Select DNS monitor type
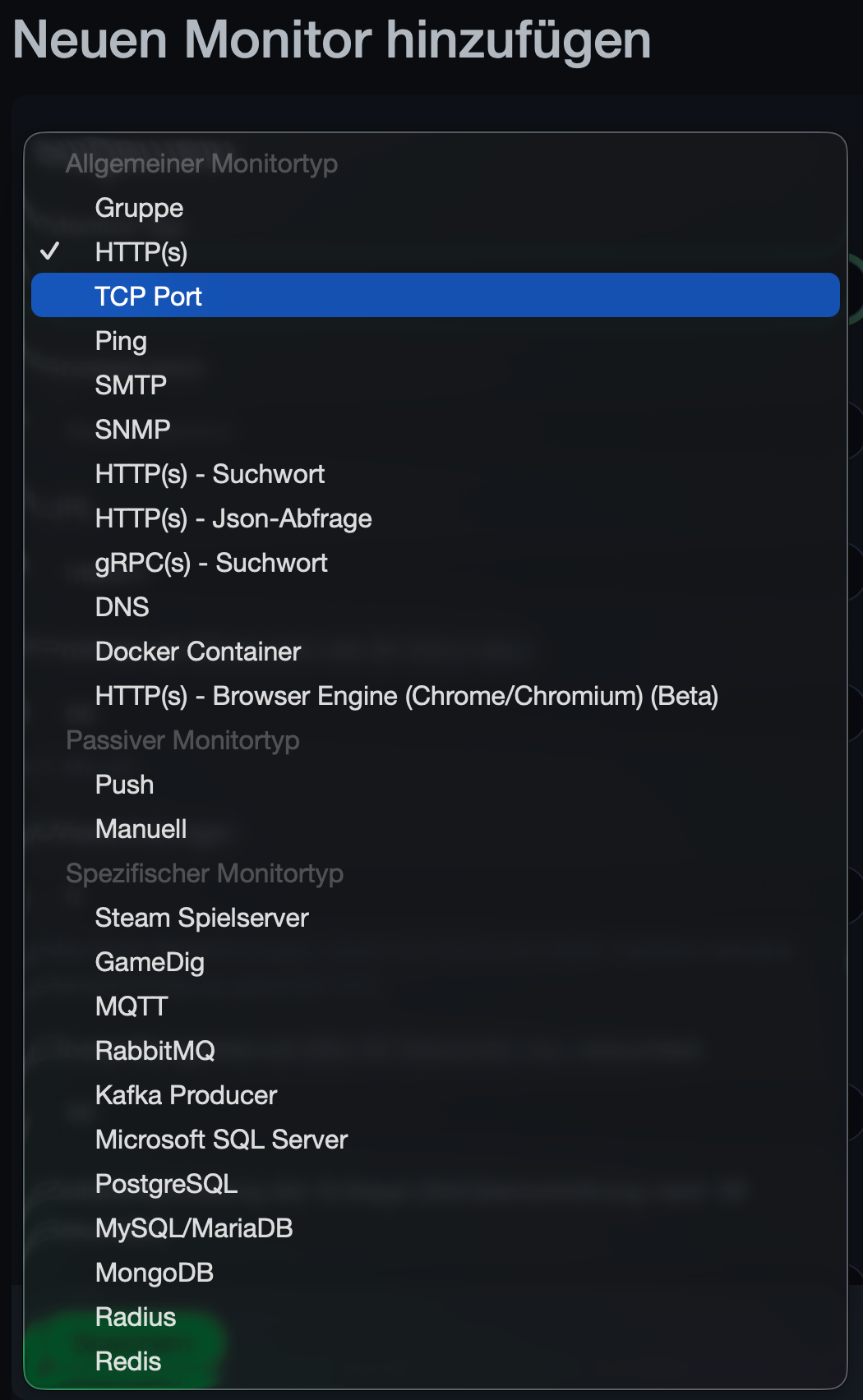This screenshot has width=863, height=1400. pos(122,607)
